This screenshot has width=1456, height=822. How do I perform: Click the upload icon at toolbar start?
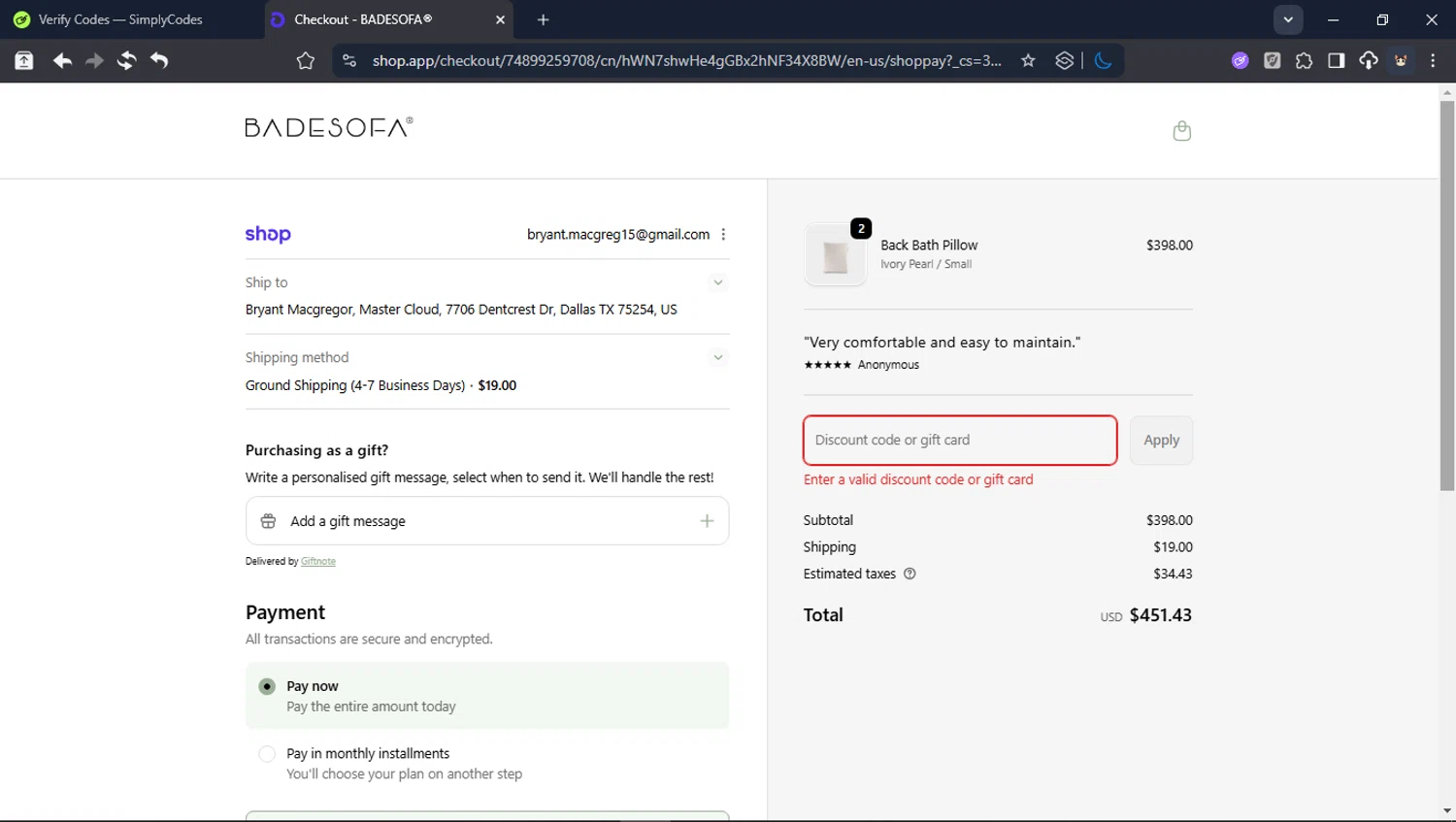click(x=24, y=60)
